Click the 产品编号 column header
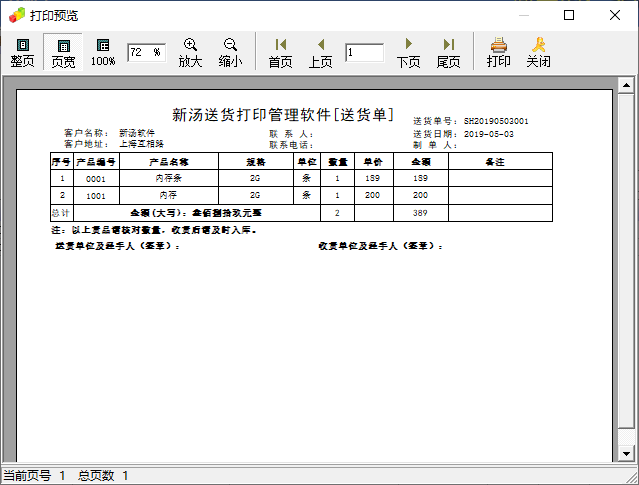Image resolution: width=639 pixels, height=485 pixels. (x=96, y=162)
